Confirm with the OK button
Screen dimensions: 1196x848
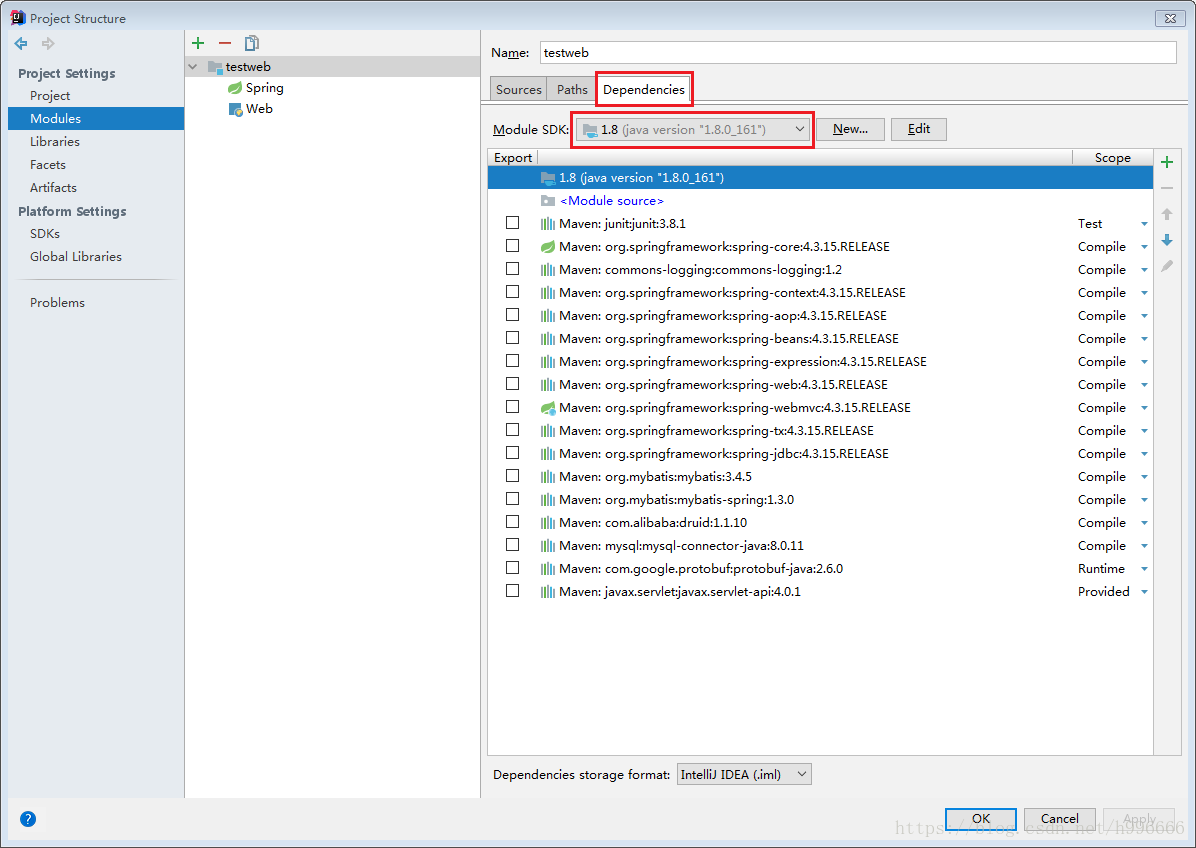[981, 818]
